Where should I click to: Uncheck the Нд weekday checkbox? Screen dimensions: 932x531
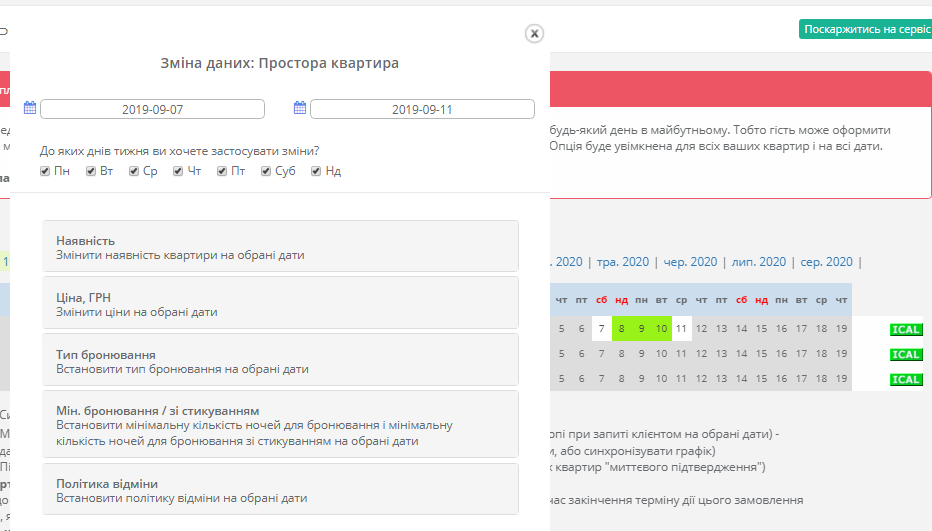click(316, 171)
